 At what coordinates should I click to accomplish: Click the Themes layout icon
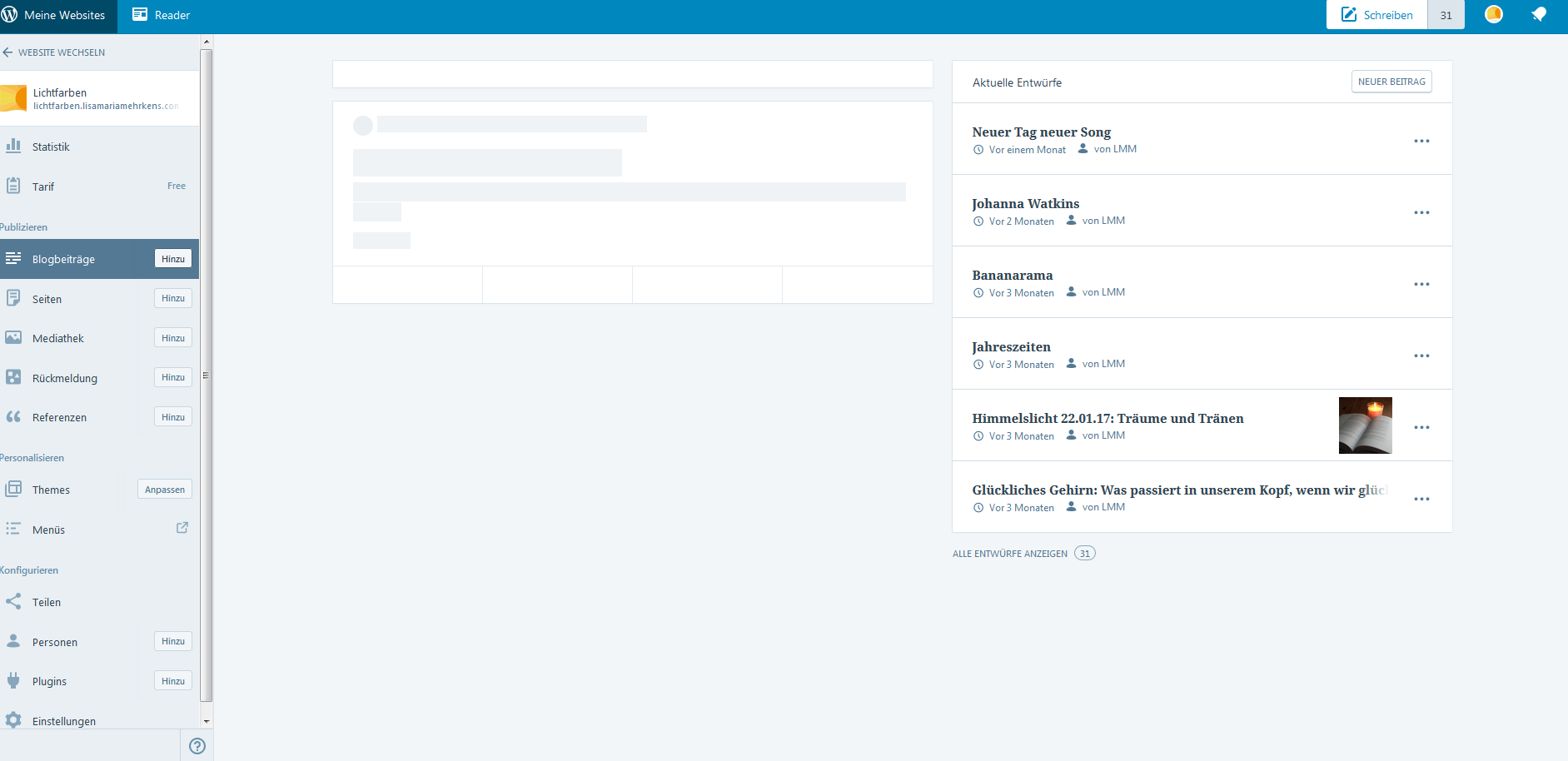tap(13, 489)
